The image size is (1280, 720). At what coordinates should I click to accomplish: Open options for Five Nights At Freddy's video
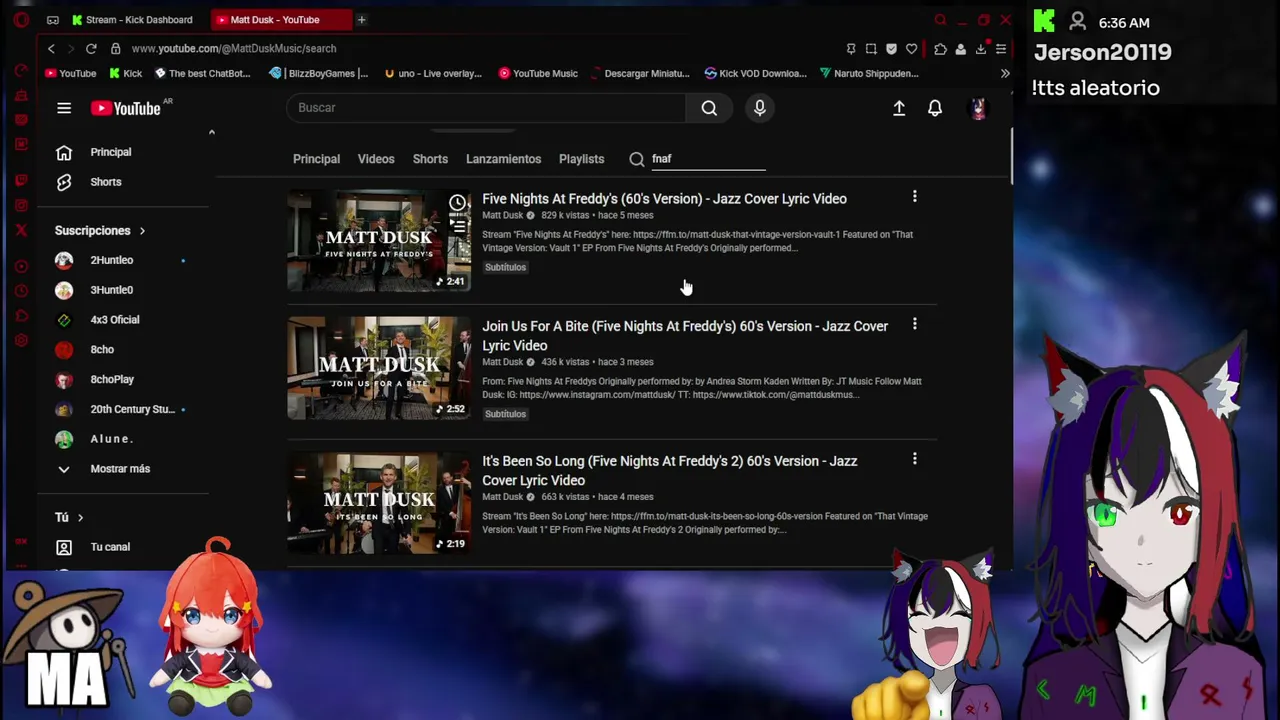[x=914, y=198]
